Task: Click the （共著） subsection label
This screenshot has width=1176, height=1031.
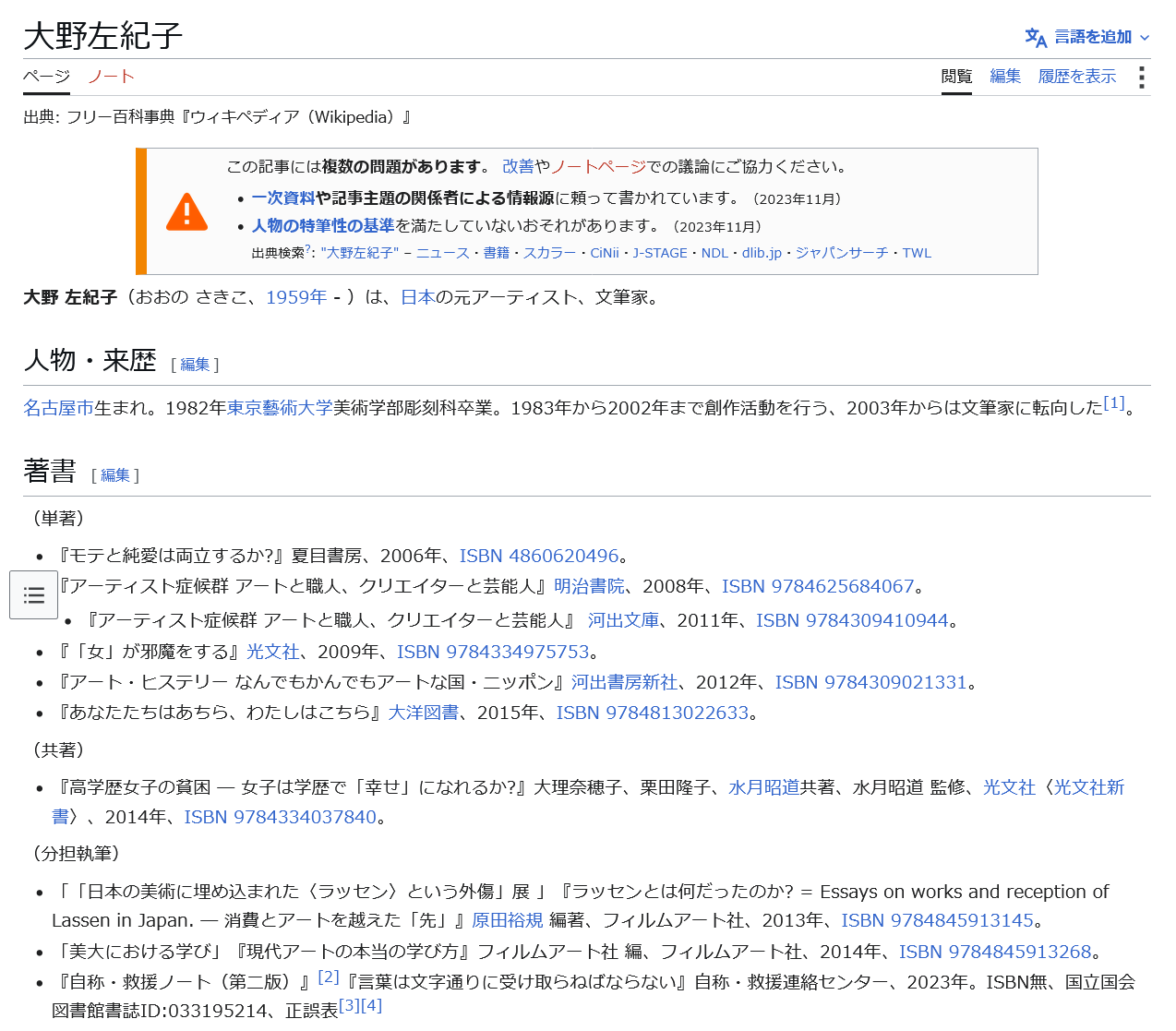Action: click(x=59, y=749)
